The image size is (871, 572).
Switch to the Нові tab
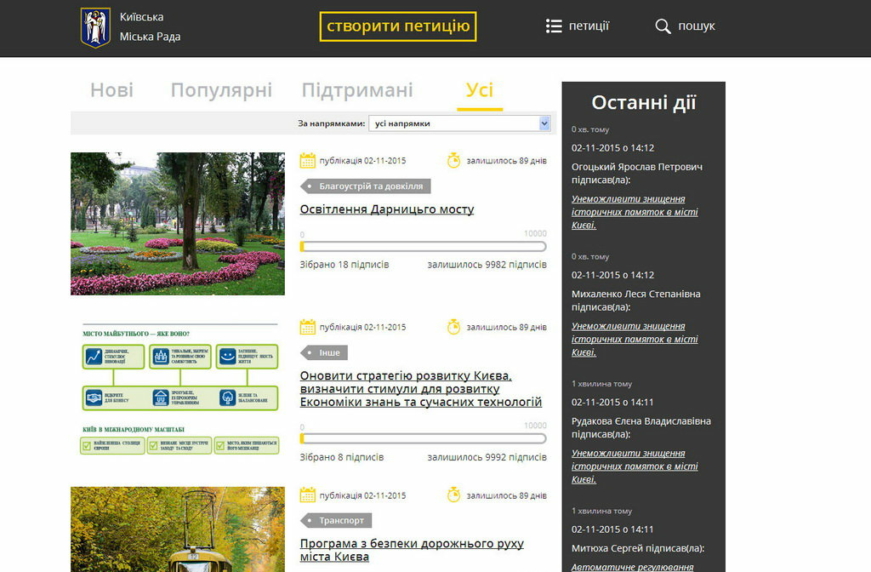pos(111,90)
